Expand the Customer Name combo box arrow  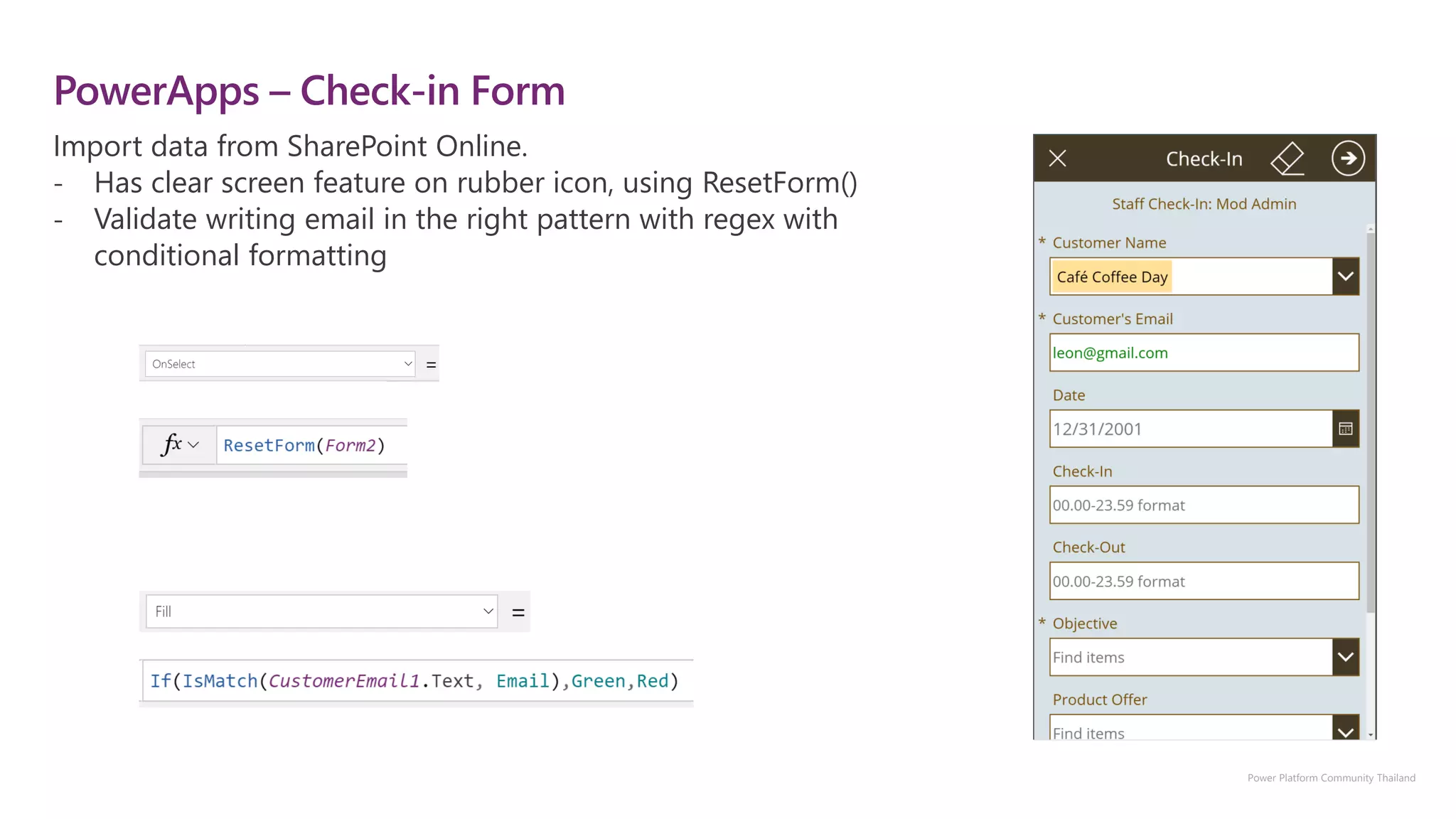click(x=1345, y=277)
